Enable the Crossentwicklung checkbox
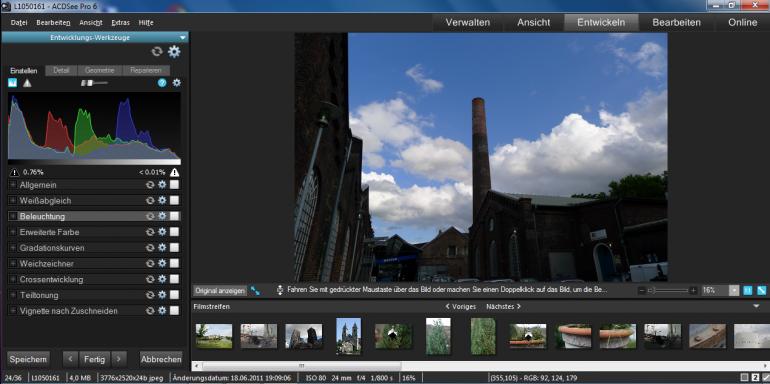 click(x=174, y=279)
